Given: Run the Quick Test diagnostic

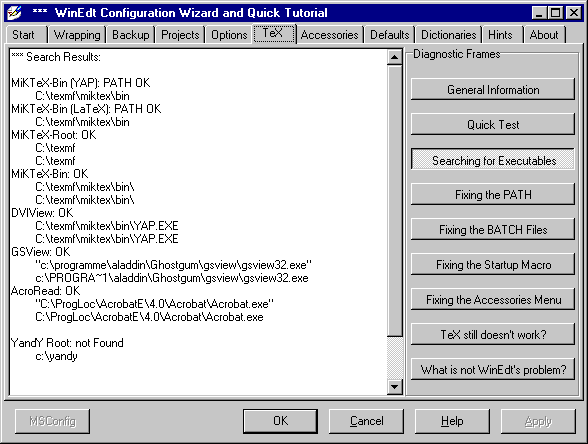Looking at the screenshot, I should click(x=493, y=124).
